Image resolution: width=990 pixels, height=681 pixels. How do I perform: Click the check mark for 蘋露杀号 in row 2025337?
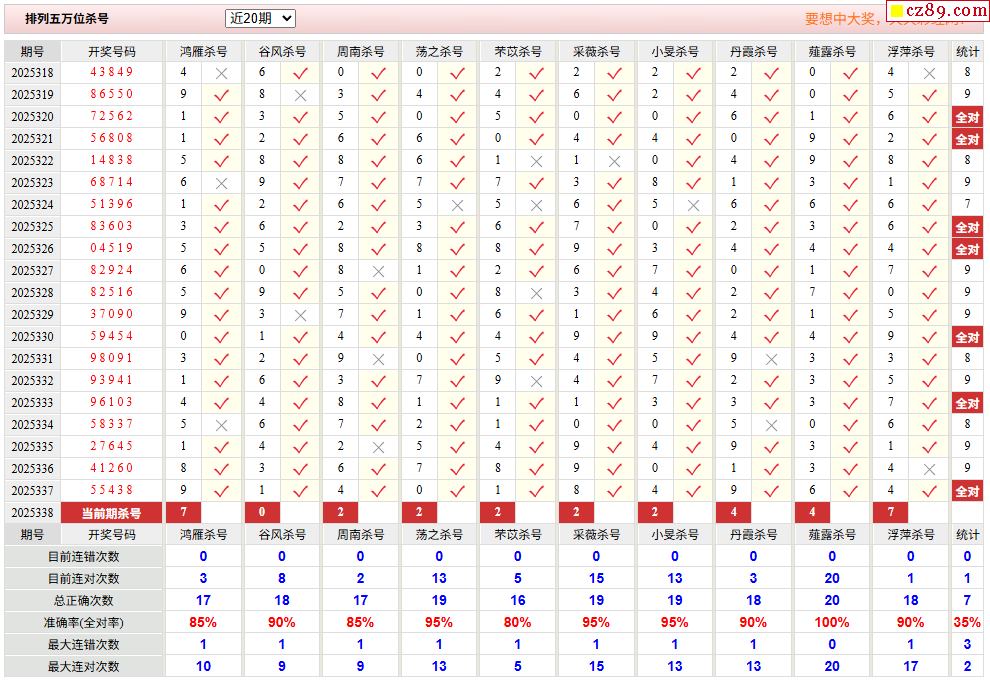pos(850,491)
